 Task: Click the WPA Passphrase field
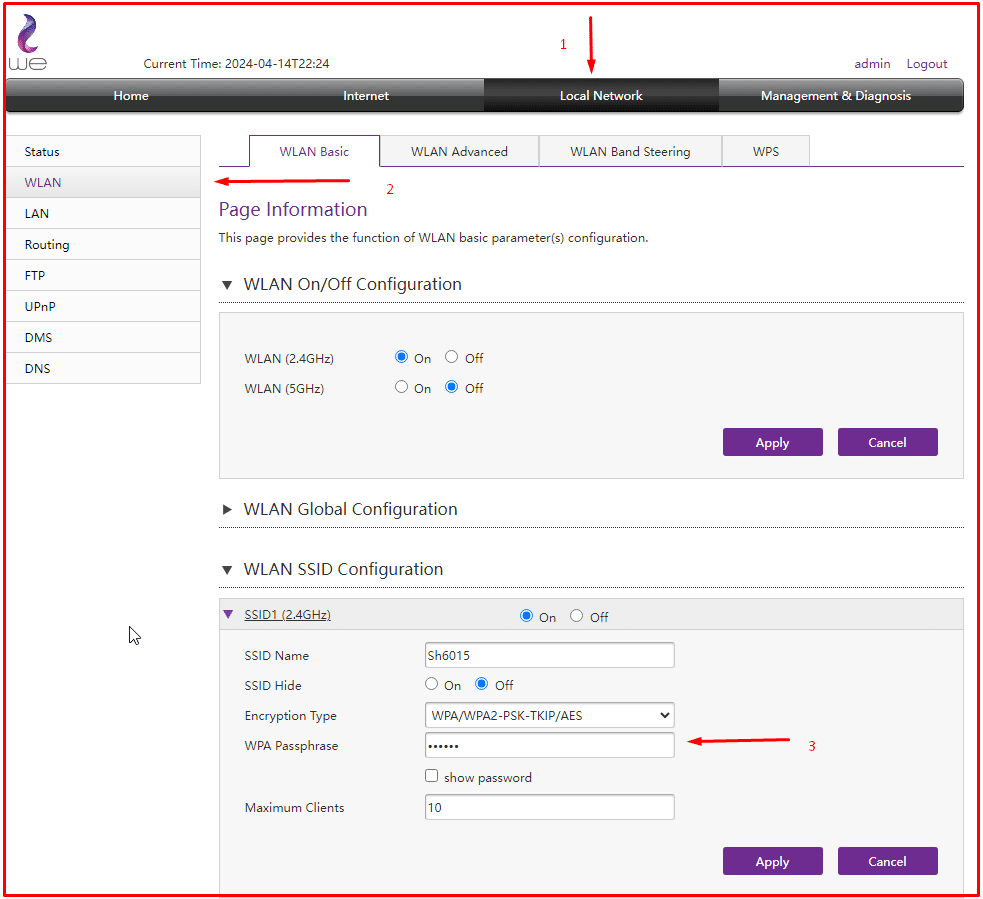click(549, 746)
